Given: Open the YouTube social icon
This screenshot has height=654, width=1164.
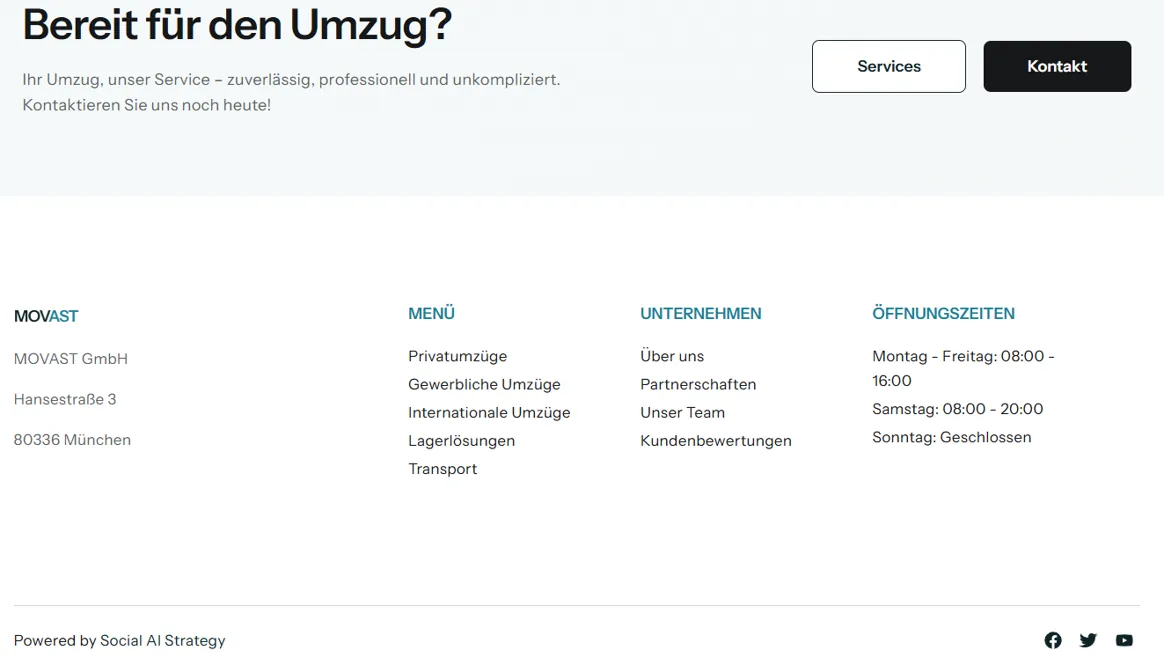Looking at the screenshot, I should pyautogui.click(x=1124, y=640).
